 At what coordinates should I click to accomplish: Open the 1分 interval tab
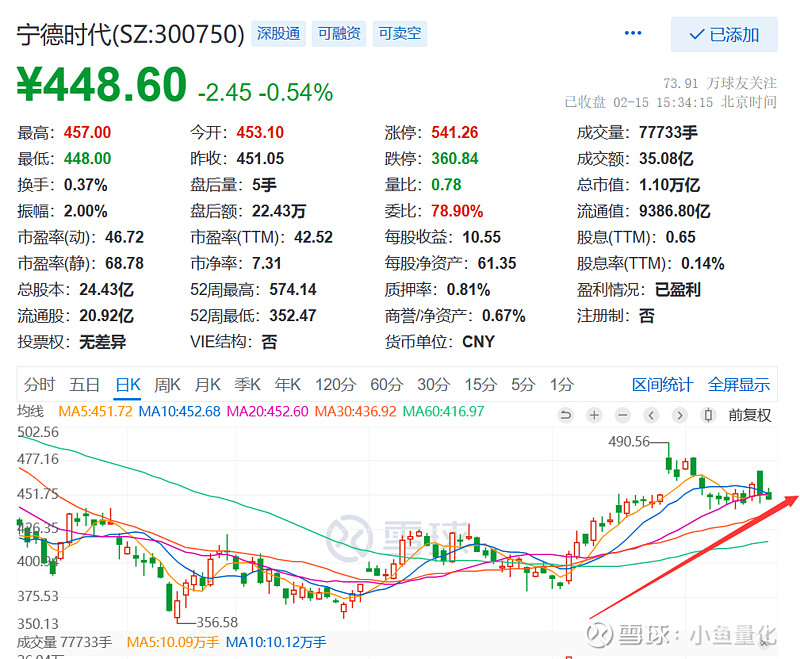point(562,385)
